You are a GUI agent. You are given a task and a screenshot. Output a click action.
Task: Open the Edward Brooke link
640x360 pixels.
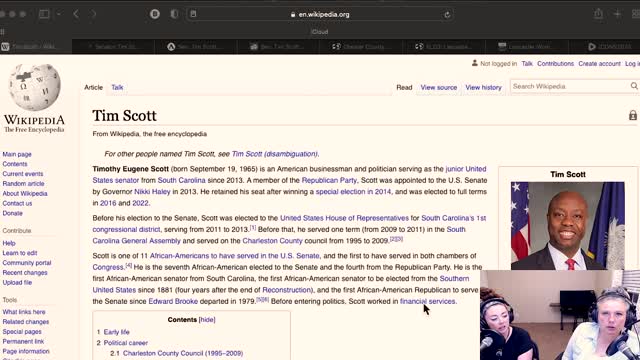pyautogui.click(x=173, y=301)
